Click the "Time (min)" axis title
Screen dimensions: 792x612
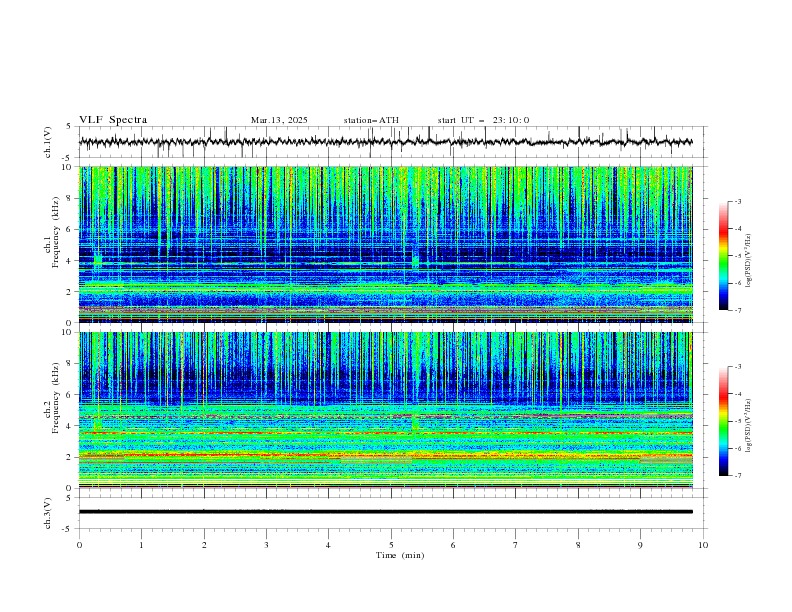point(400,555)
